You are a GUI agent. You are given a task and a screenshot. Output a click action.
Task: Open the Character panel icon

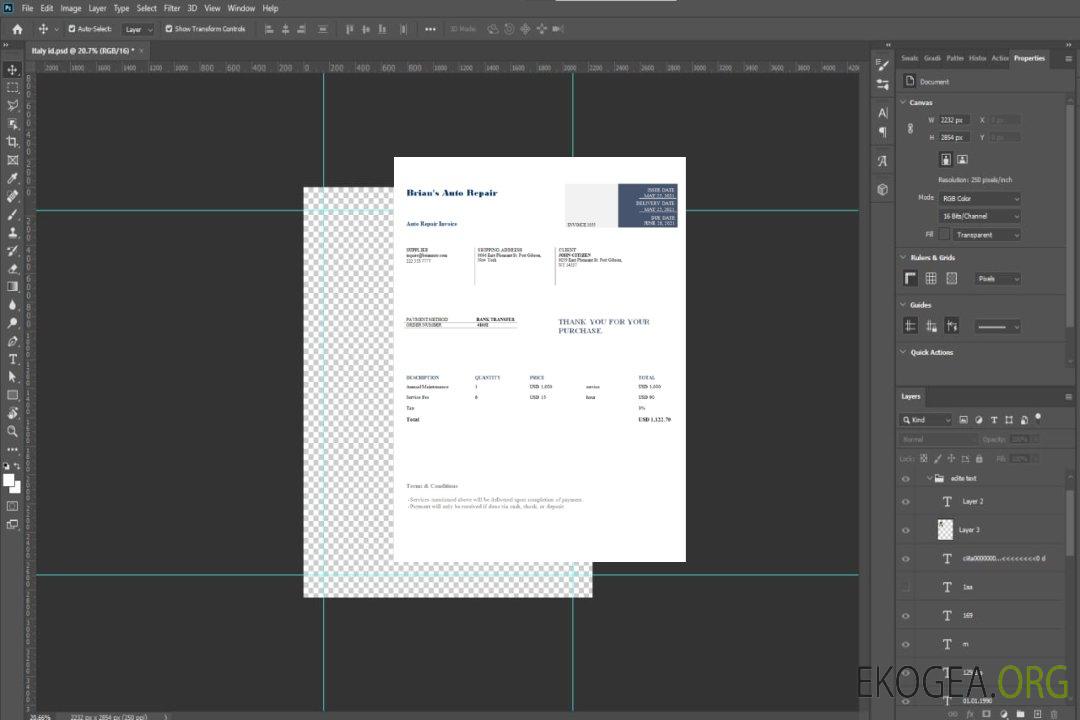click(883, 112)
